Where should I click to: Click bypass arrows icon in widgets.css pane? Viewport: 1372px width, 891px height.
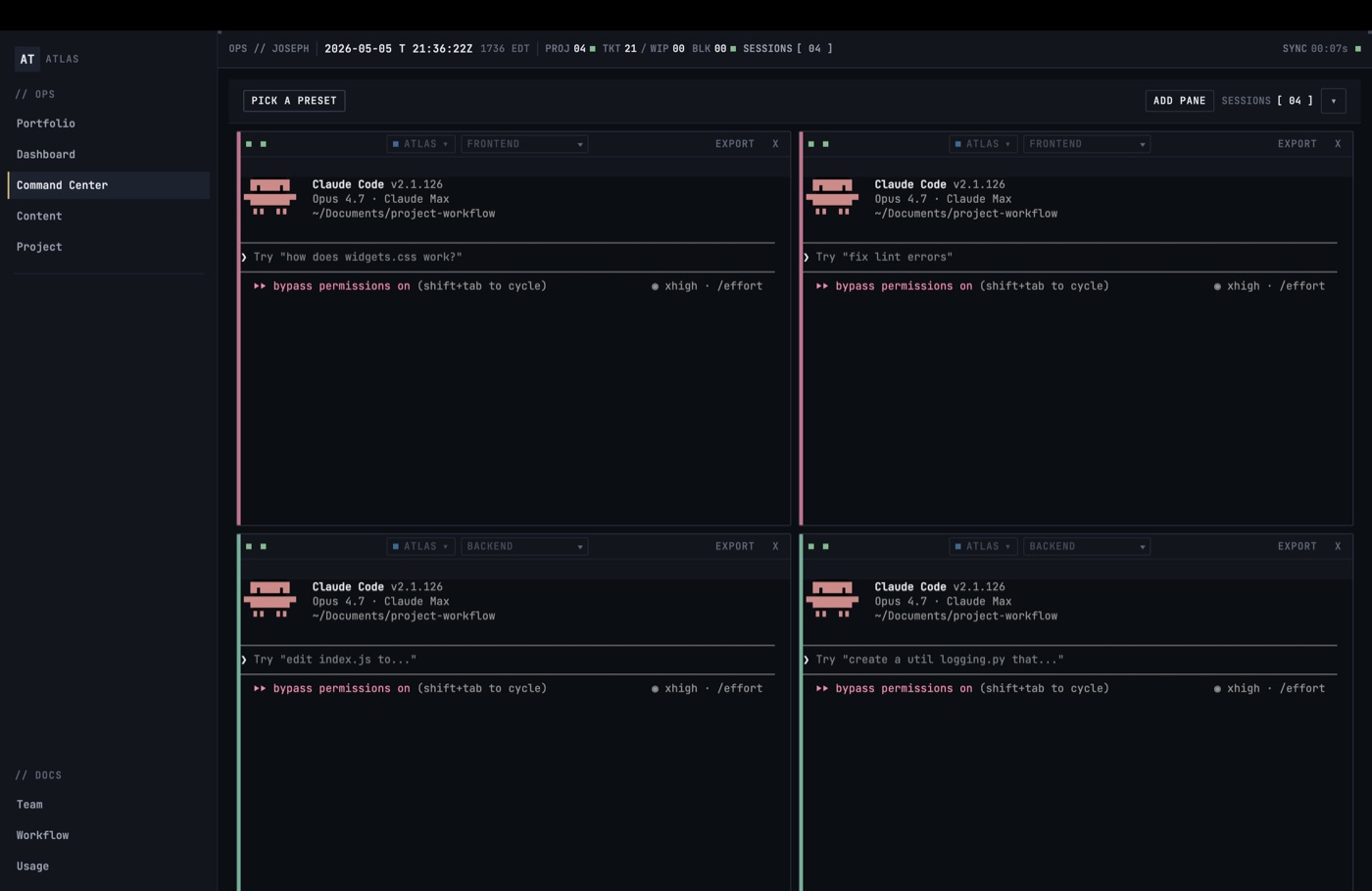[260, 286]
